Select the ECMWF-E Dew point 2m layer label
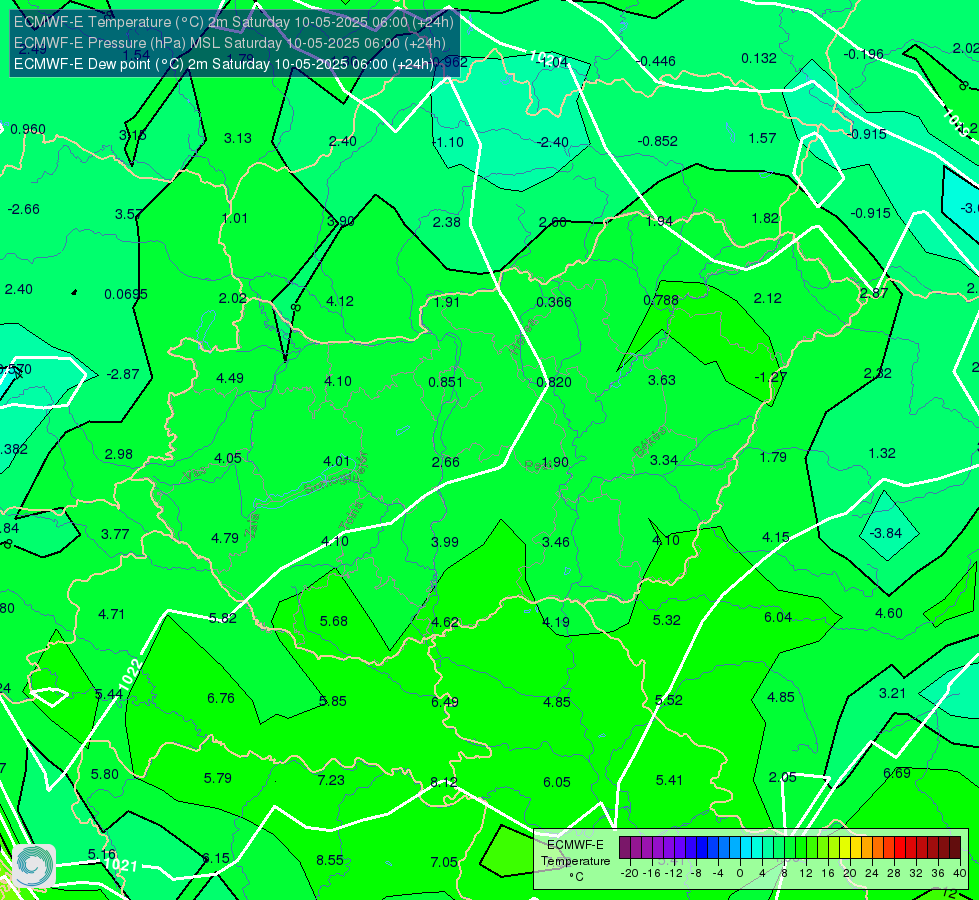The width and height of the screenshot is (979, 900). [224, 64]
